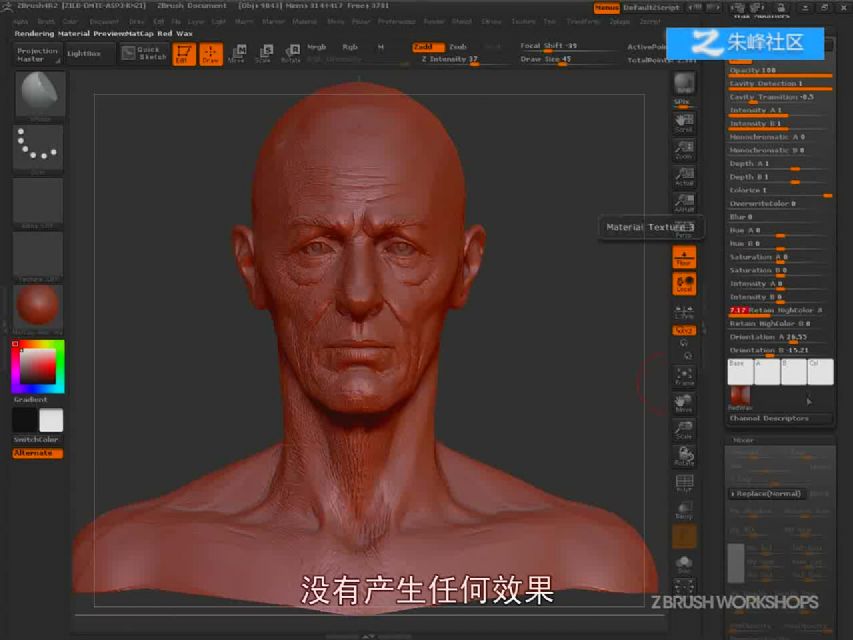This screenshot has width=853, height=640.
Task: Open the Transform menu
Action: pos(583,22)
